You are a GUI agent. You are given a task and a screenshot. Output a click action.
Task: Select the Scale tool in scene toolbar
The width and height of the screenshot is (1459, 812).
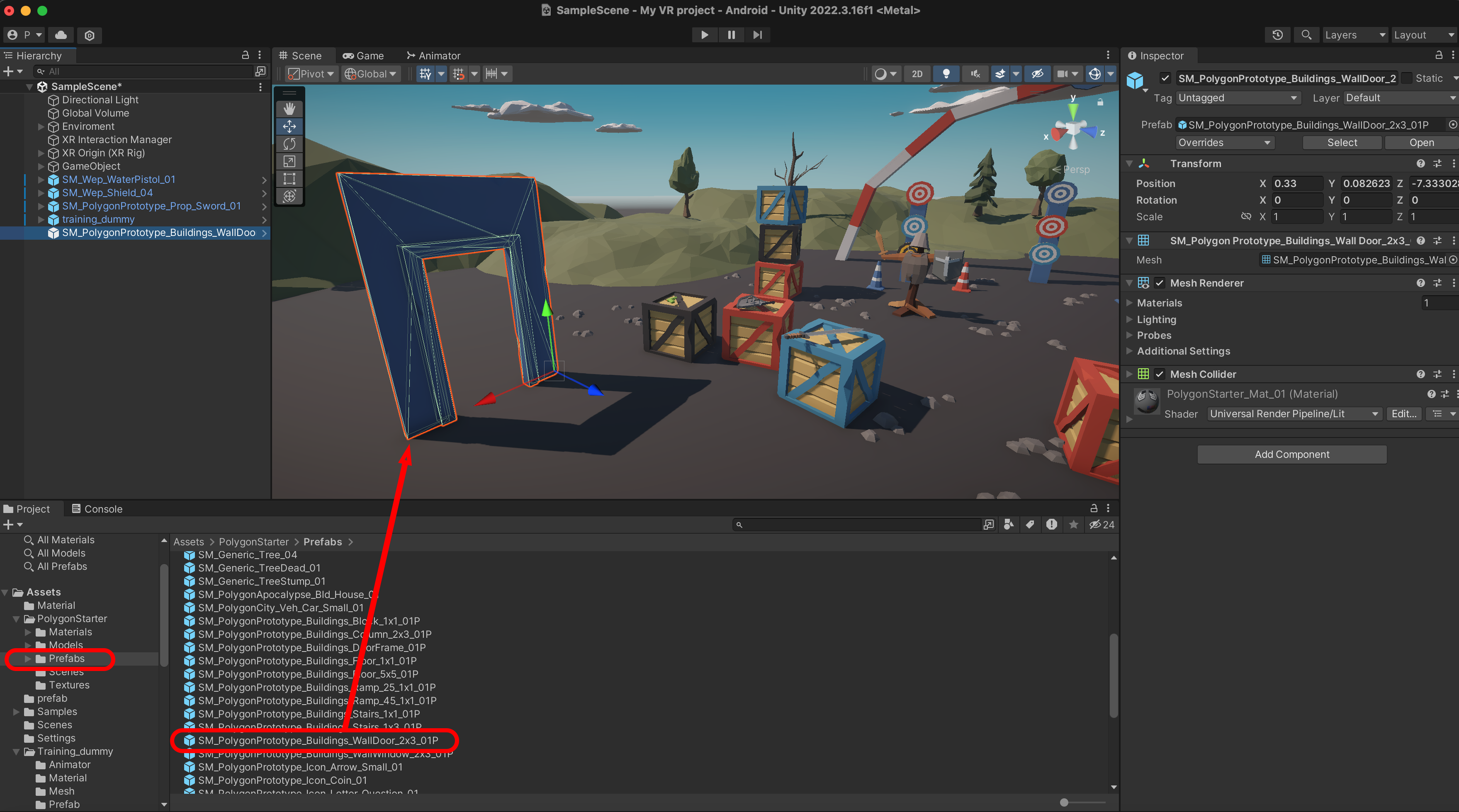click(x=289, y=161)
